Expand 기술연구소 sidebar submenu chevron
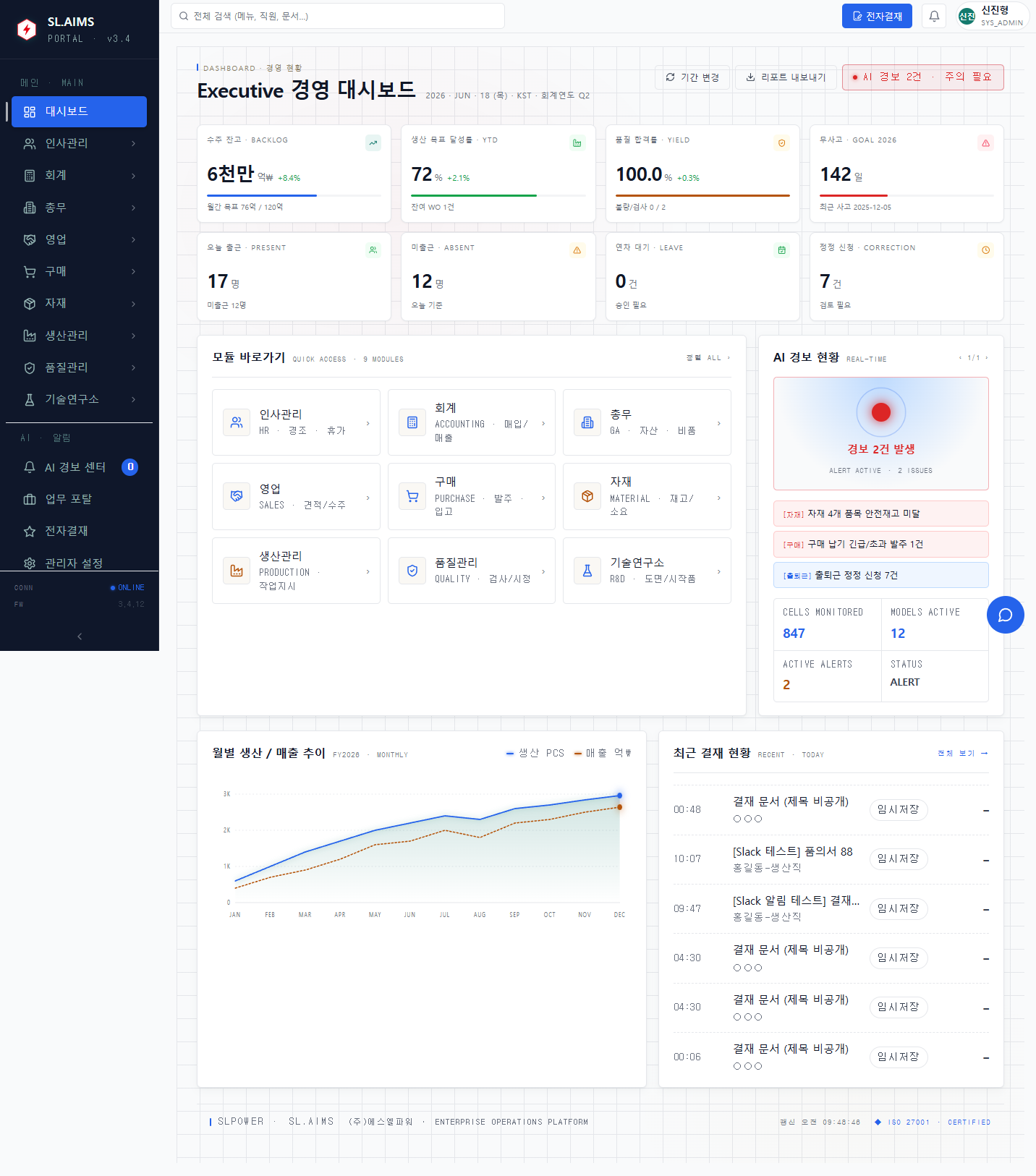The height and width of the screenshot is (1176, 1036). [134, 399]
